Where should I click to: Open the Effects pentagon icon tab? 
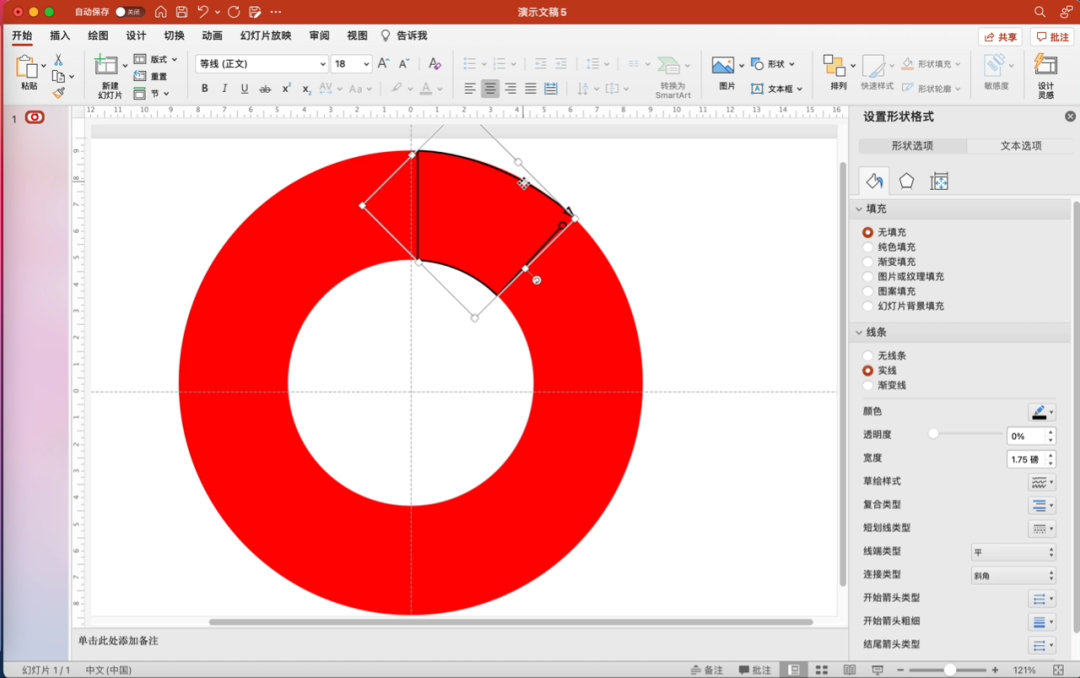[x=906, y=181]
